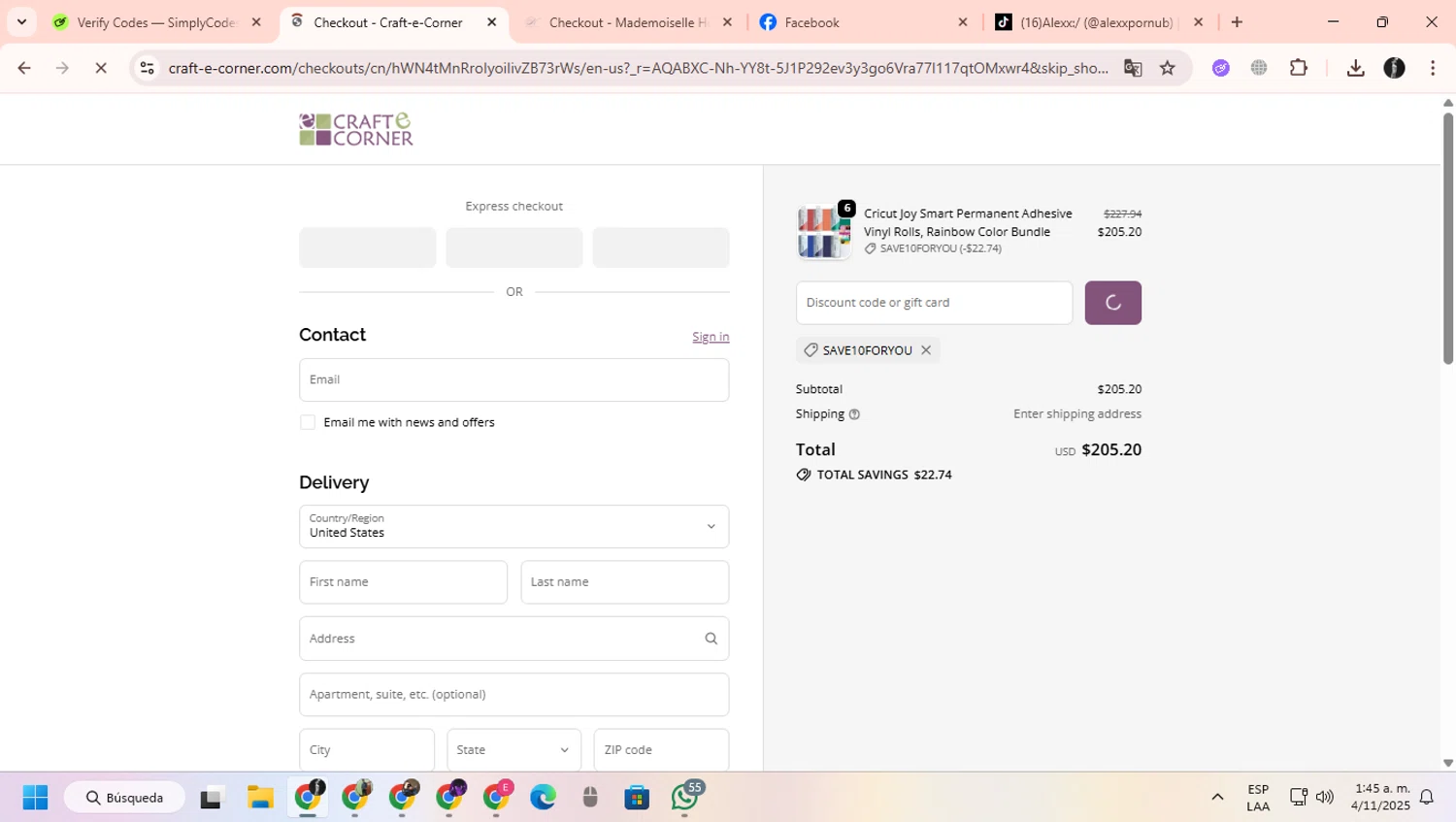Click the Discount code or gift card field
The height and width of the screenshot is (822, 1456).
click(x=934, y=303)
